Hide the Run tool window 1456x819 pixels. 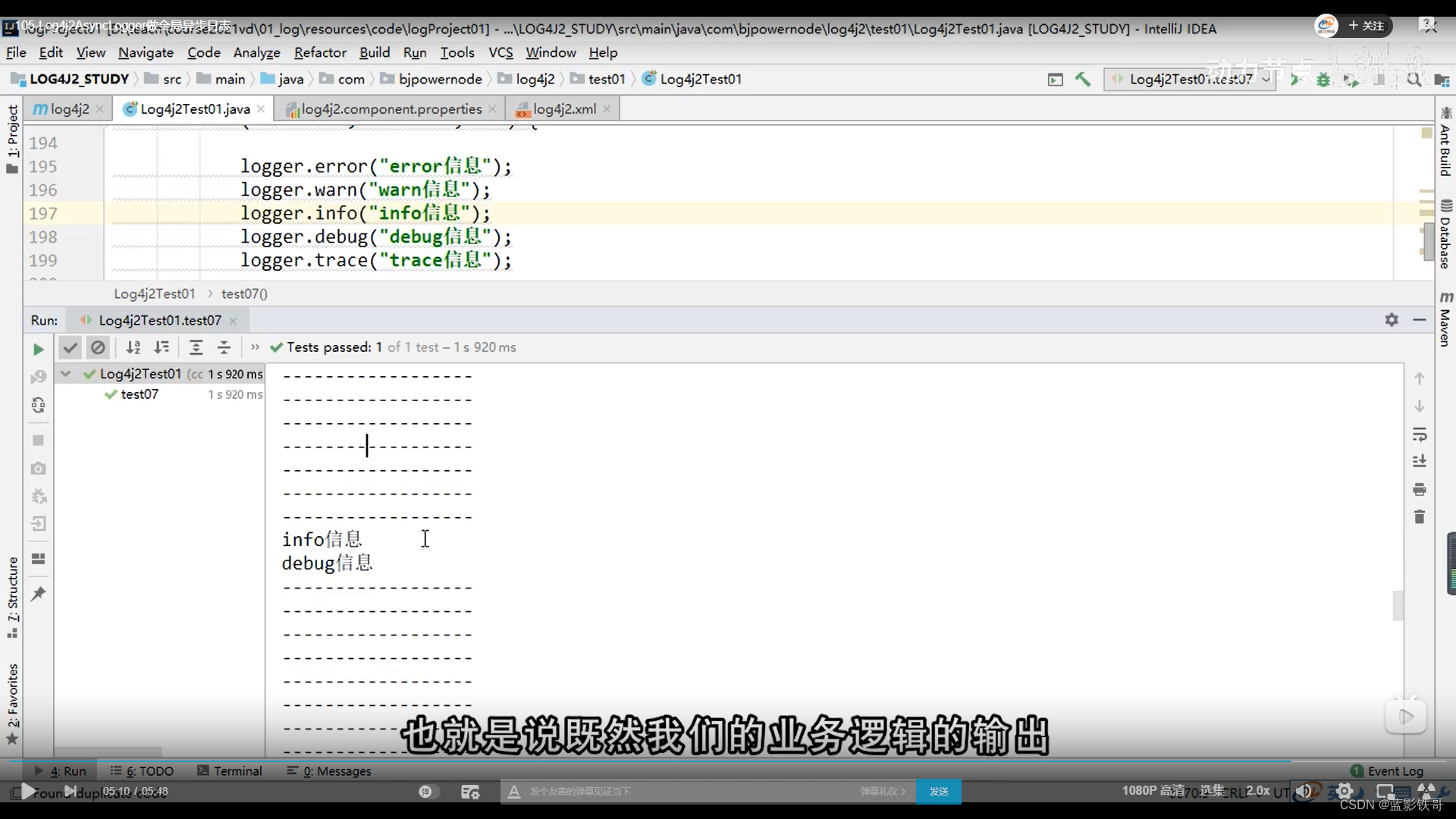[1420, 320]
